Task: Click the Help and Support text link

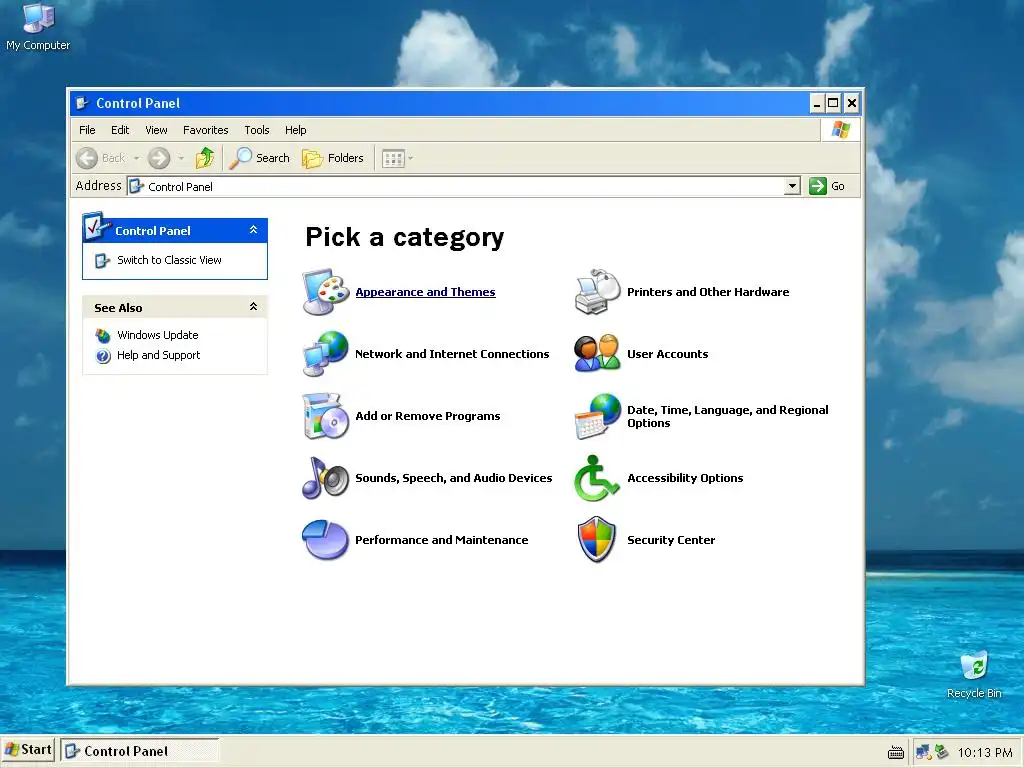Action: 159,355
